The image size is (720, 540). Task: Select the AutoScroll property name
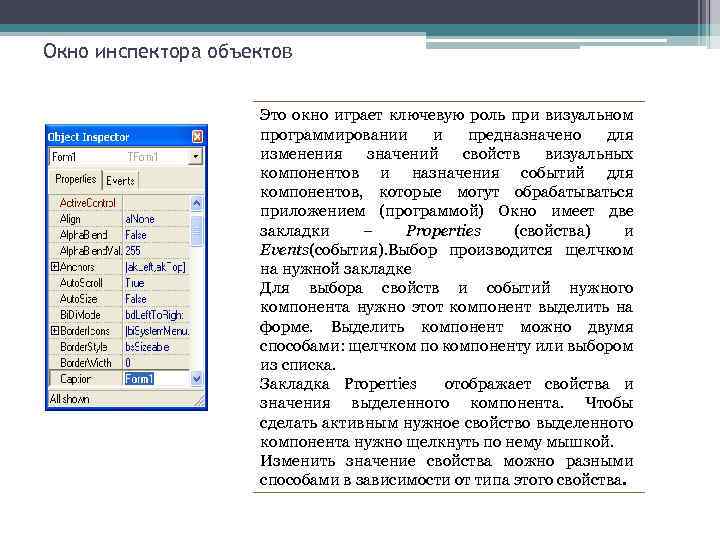81,283
